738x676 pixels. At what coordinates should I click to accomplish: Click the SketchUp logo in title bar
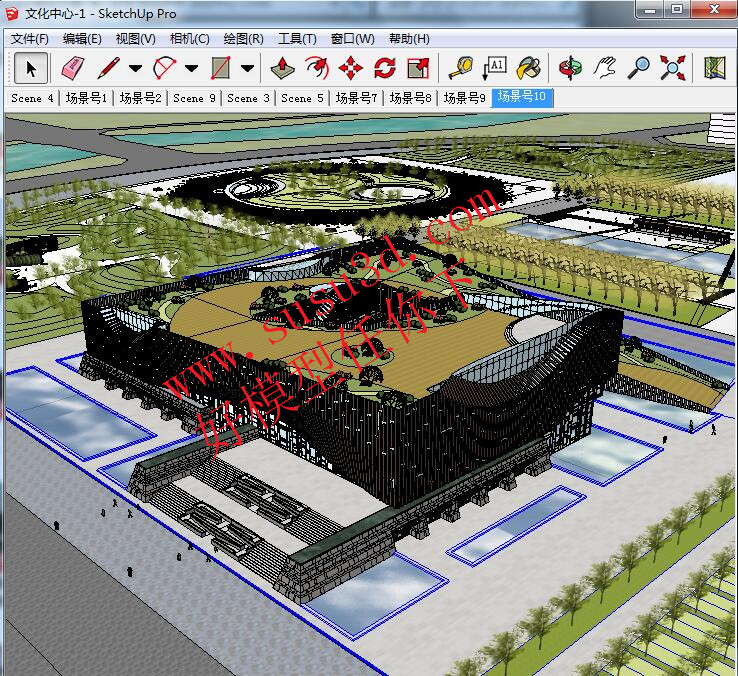click(12, 13)
